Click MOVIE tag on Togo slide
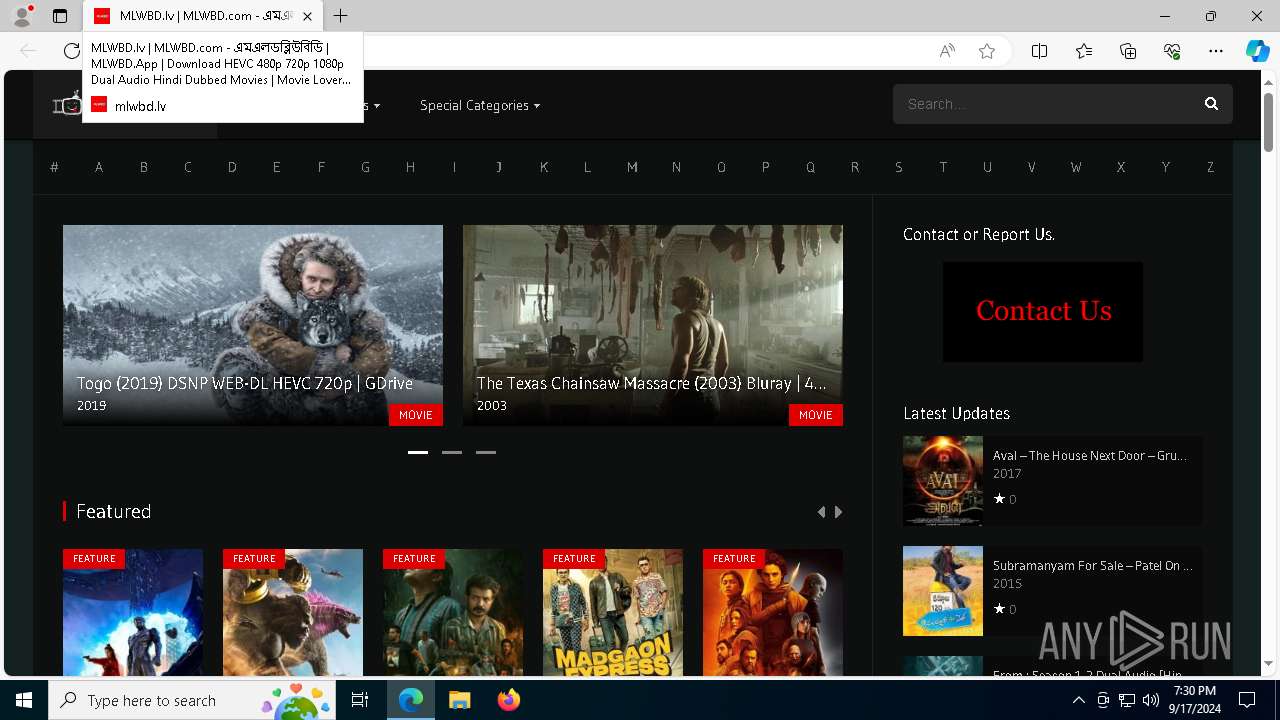The height and width of the screenshot is (720, 1280). [x=416, y=415]
